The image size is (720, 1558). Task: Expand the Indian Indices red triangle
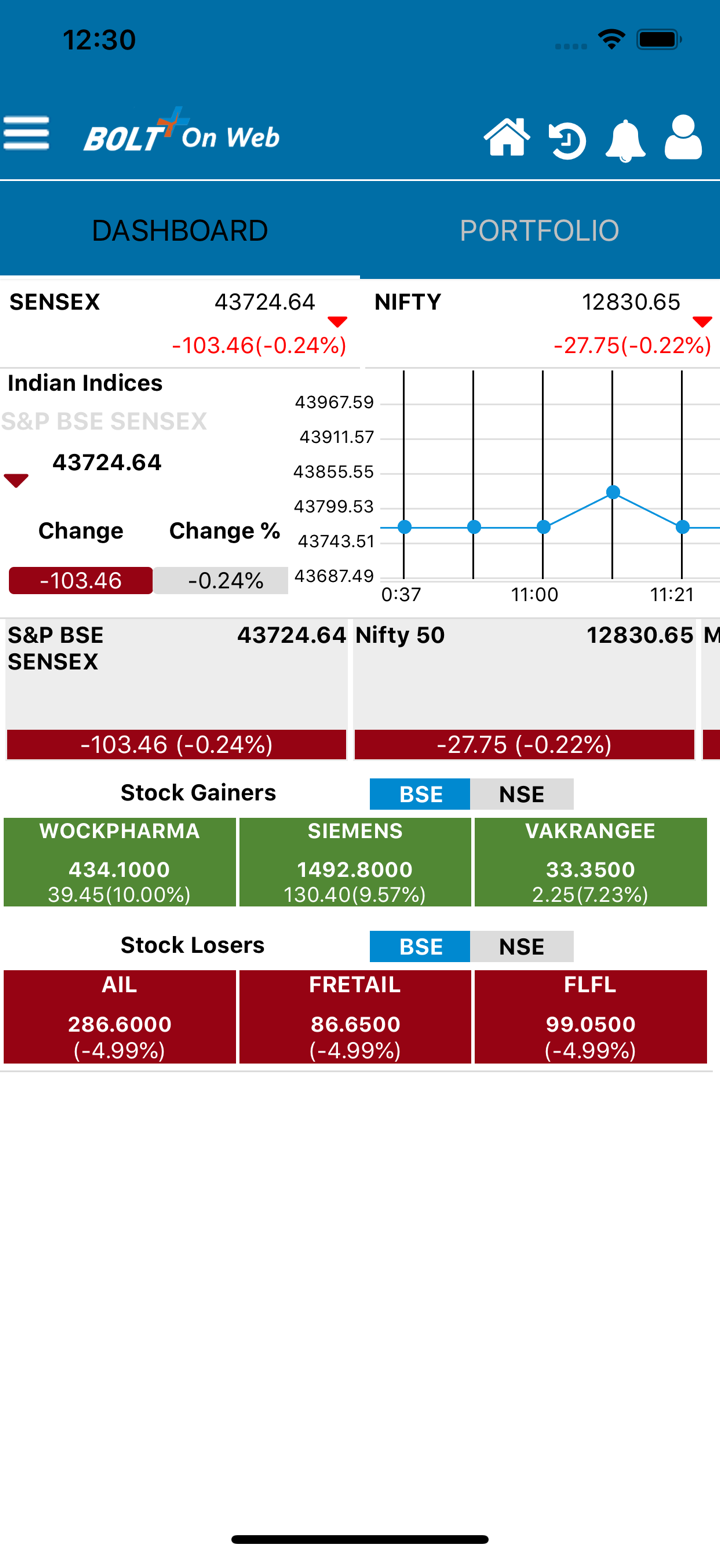[x=16, y=481]
